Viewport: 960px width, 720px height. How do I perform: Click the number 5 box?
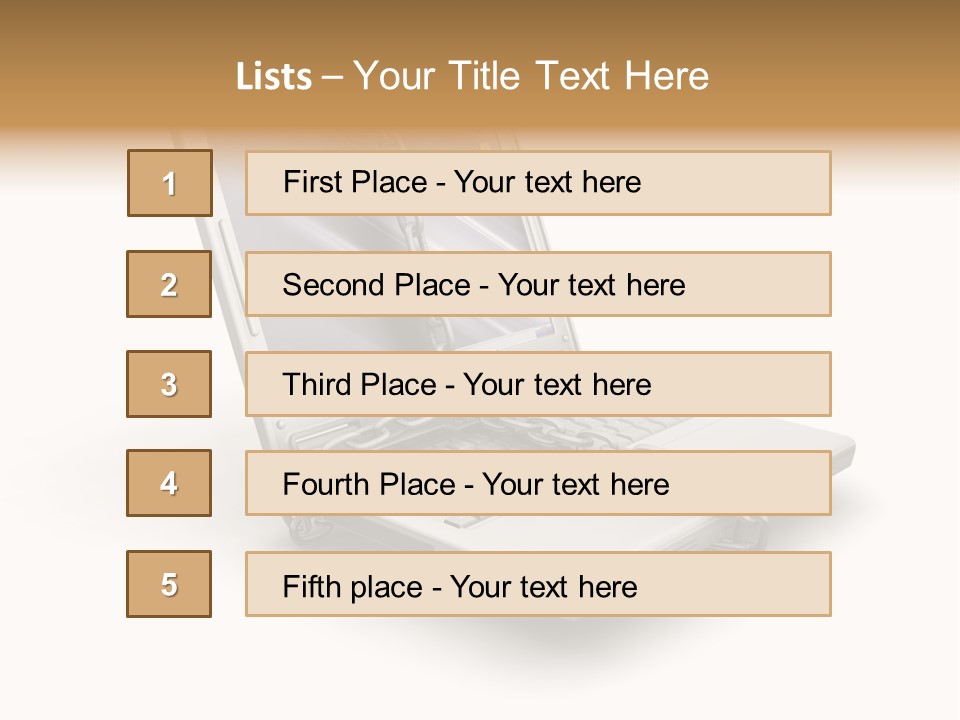point(169,584)
